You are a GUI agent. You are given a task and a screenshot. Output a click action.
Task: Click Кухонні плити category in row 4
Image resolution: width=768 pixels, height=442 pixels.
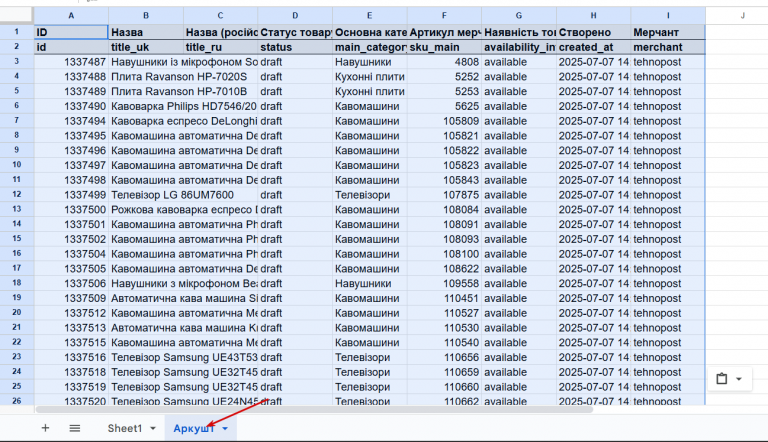[370, 77]
